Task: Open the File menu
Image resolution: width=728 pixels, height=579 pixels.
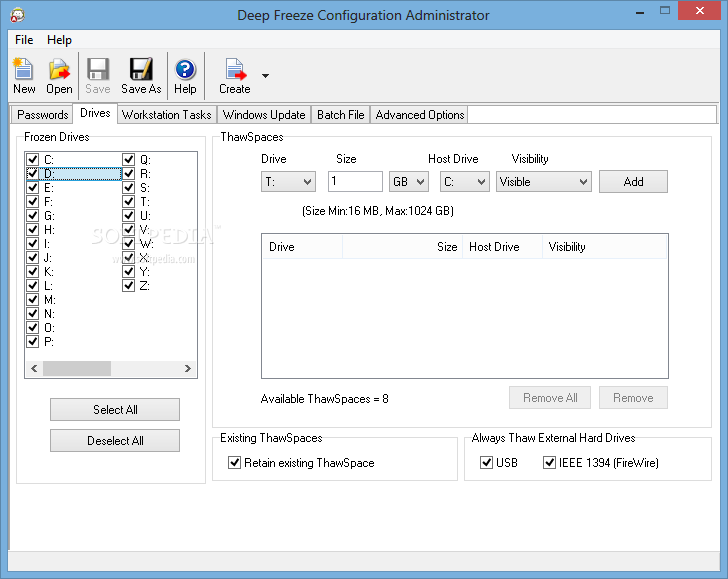Action: click(x=24, y=40)
